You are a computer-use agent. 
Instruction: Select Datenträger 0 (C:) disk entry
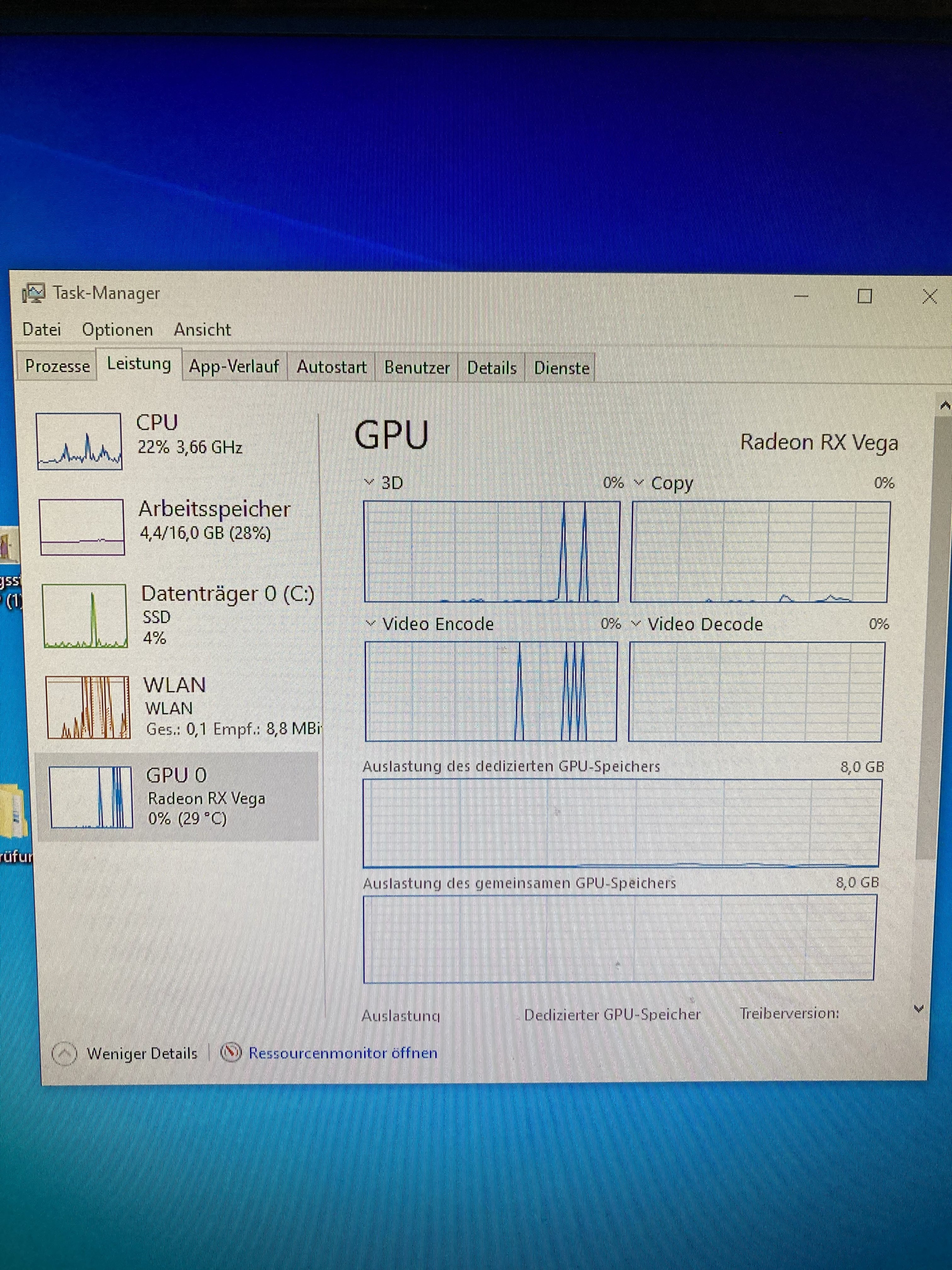click(227, 594)
